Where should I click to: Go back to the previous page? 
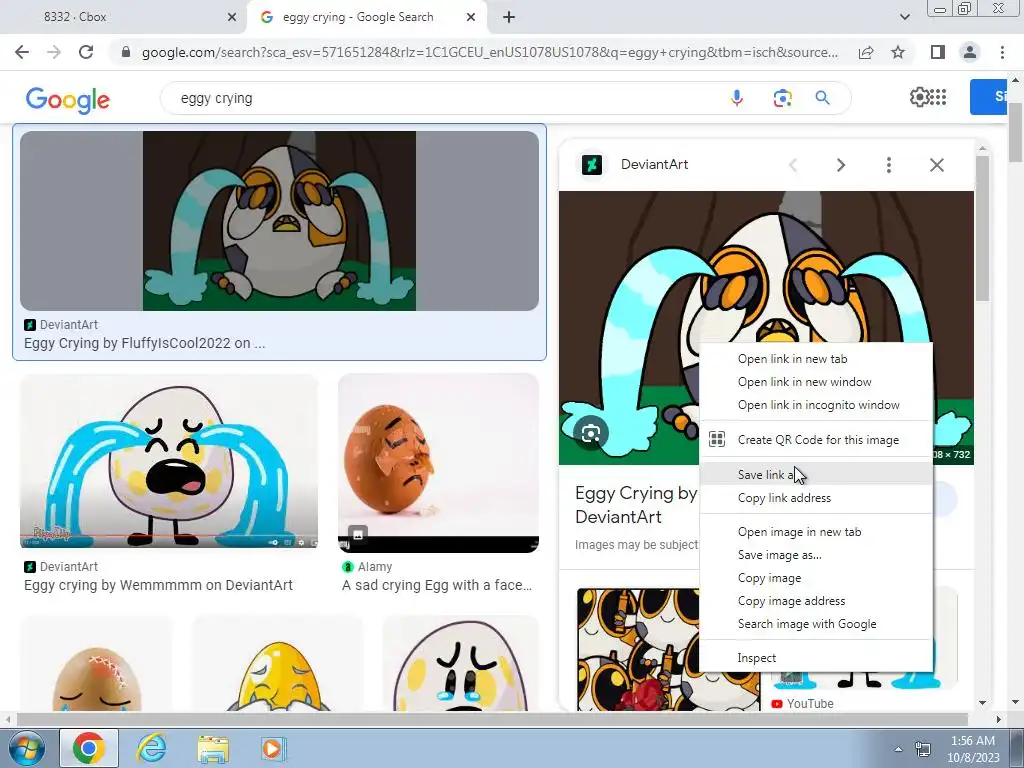22,52
